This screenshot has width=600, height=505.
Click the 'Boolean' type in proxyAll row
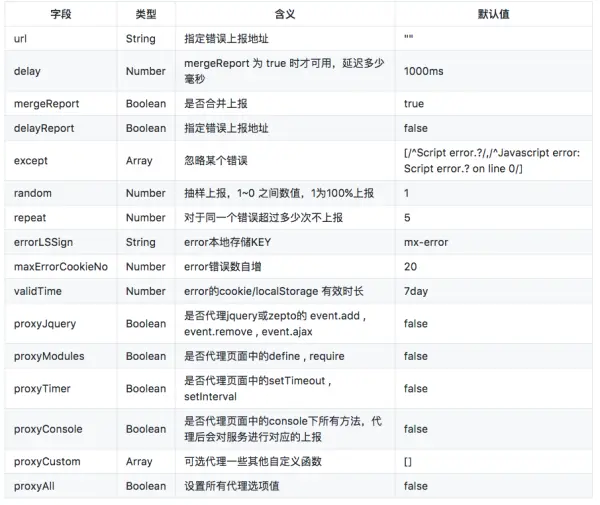(146, 486)
